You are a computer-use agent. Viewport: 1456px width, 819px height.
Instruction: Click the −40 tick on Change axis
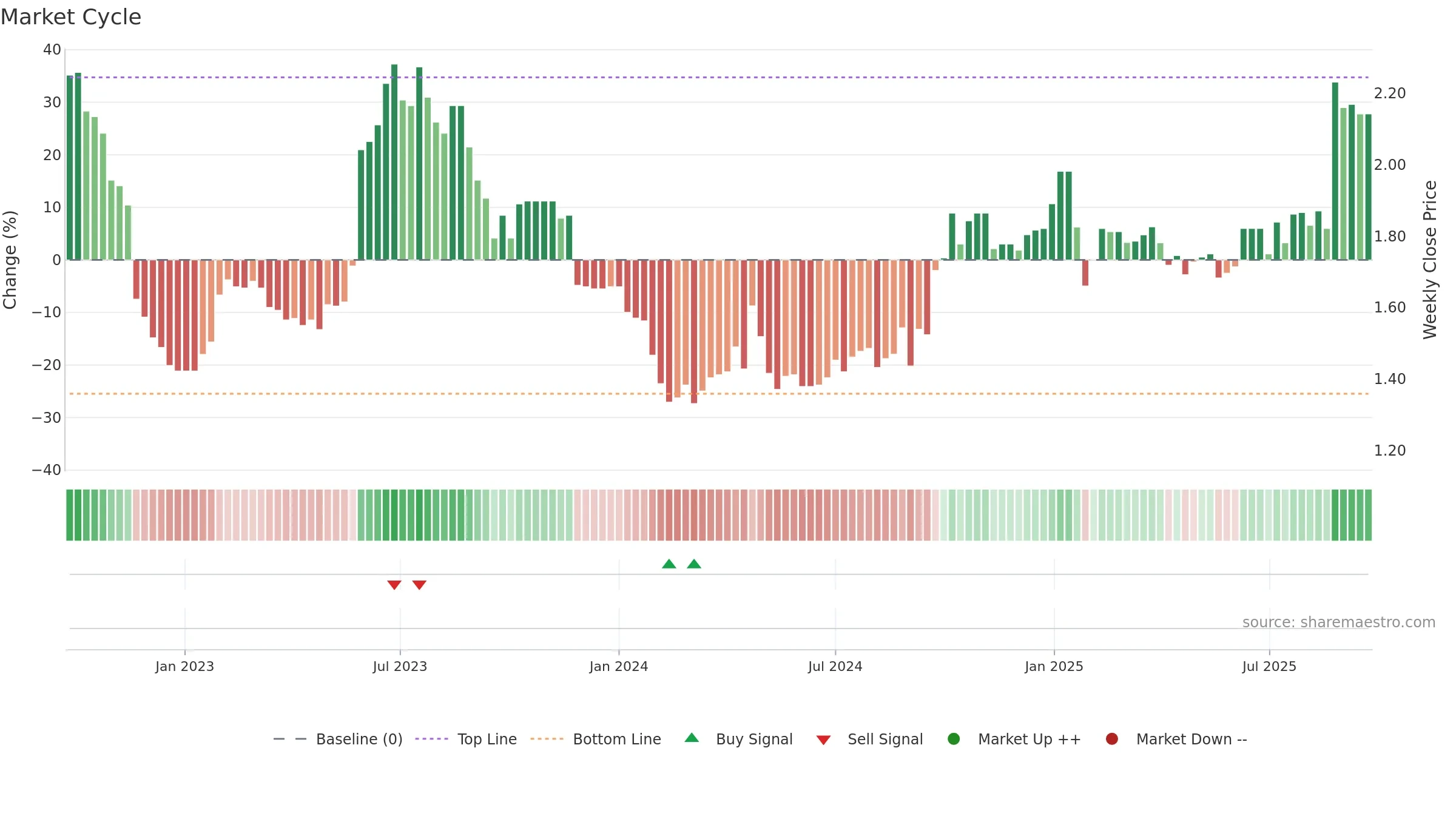47,470
